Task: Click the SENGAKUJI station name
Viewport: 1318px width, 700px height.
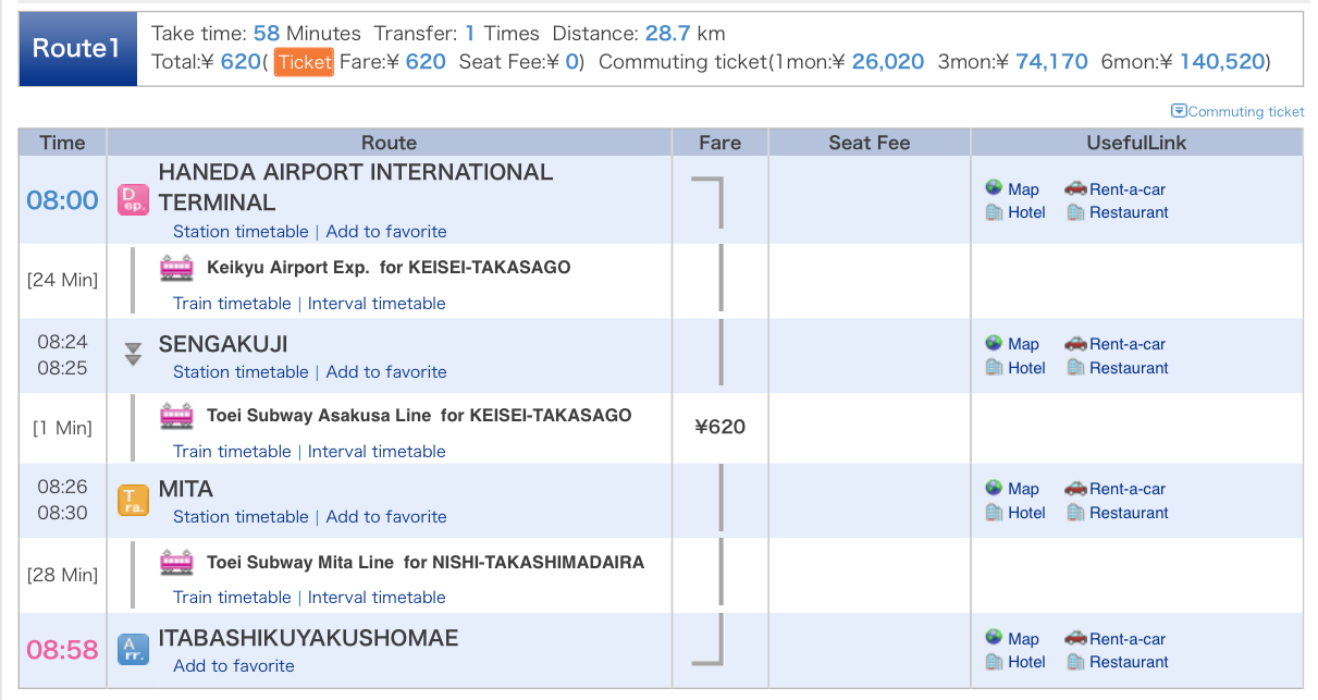Action: click(x=223, y=344)
